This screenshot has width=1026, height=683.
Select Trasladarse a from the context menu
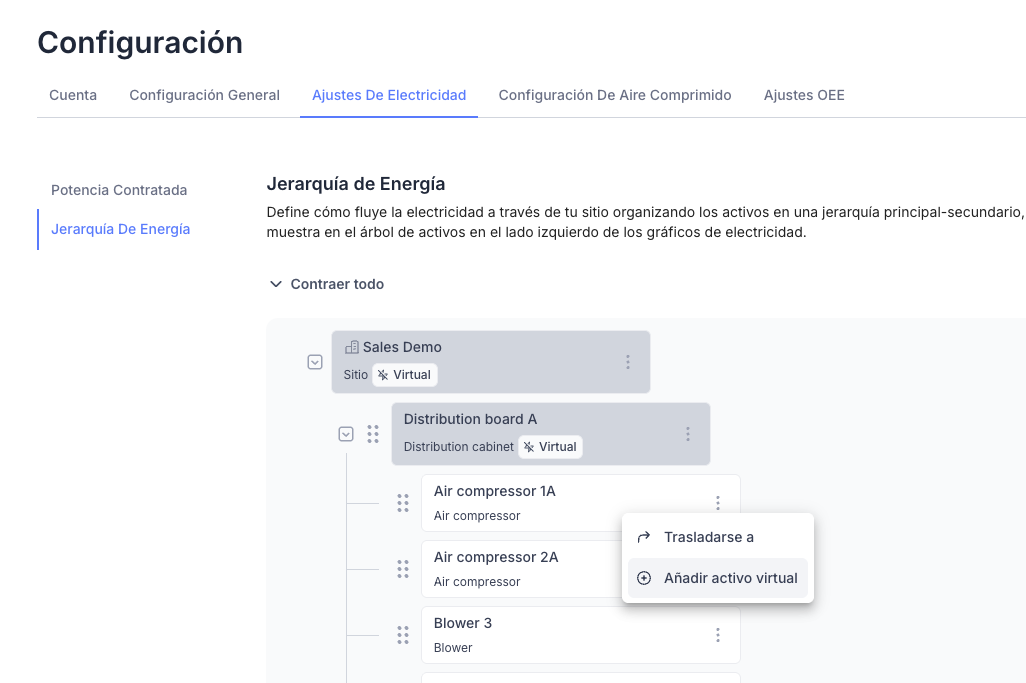click(x=709, y=537)
